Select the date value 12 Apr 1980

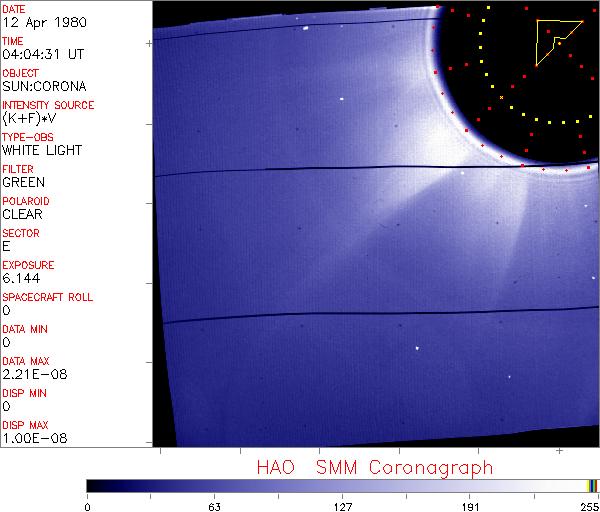44,22
